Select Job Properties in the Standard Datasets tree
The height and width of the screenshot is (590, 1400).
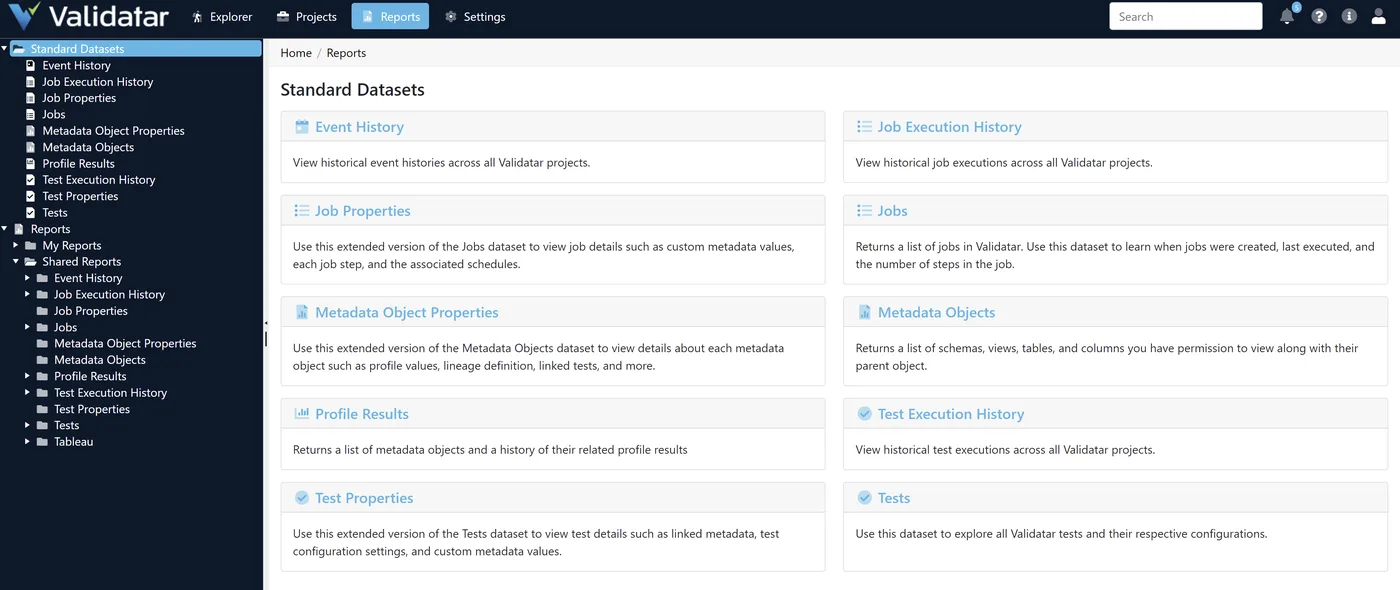point(79,98)
